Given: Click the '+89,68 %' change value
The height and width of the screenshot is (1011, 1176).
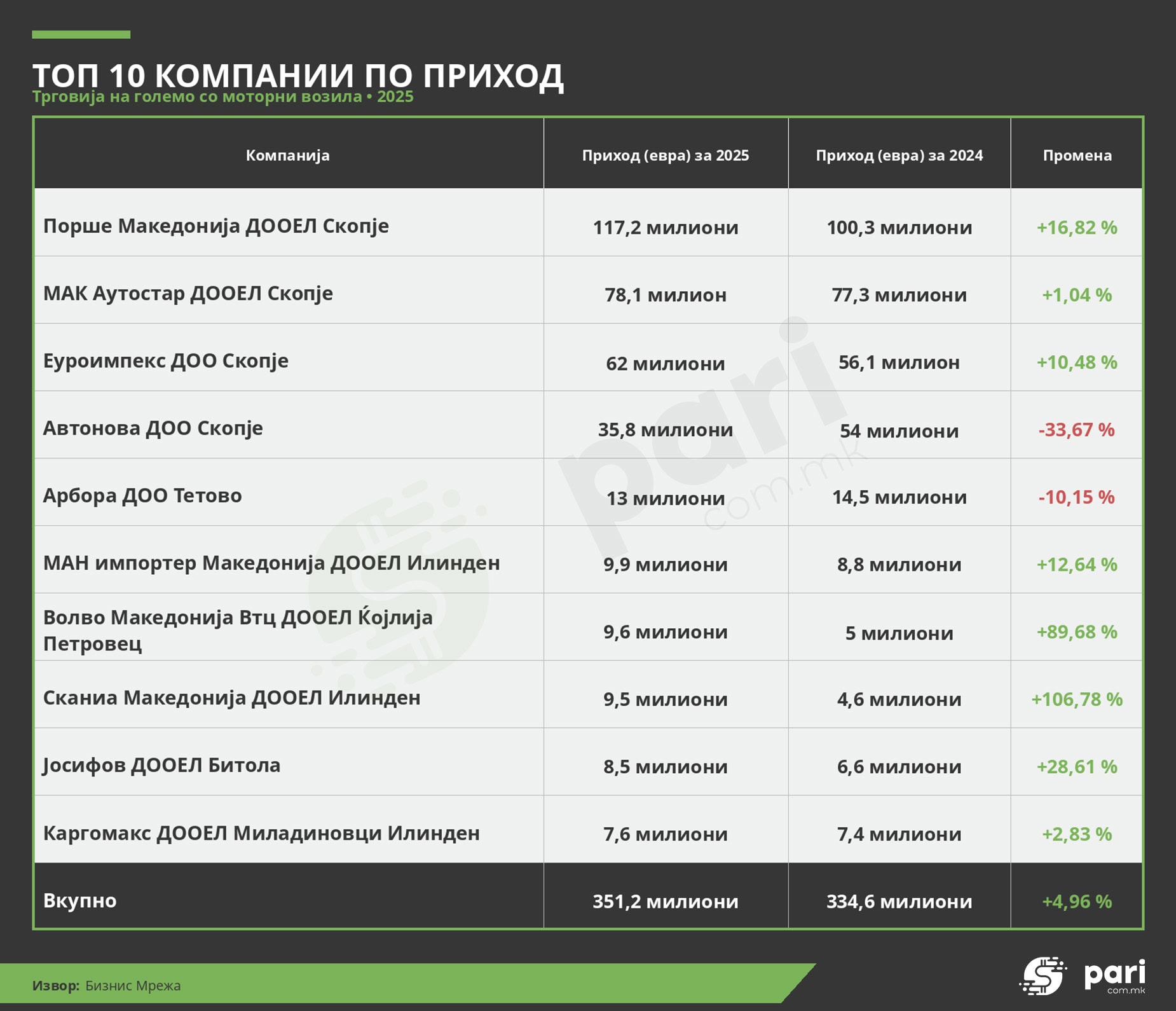Looking at the screenshot, I should (x=1077, y=632).
